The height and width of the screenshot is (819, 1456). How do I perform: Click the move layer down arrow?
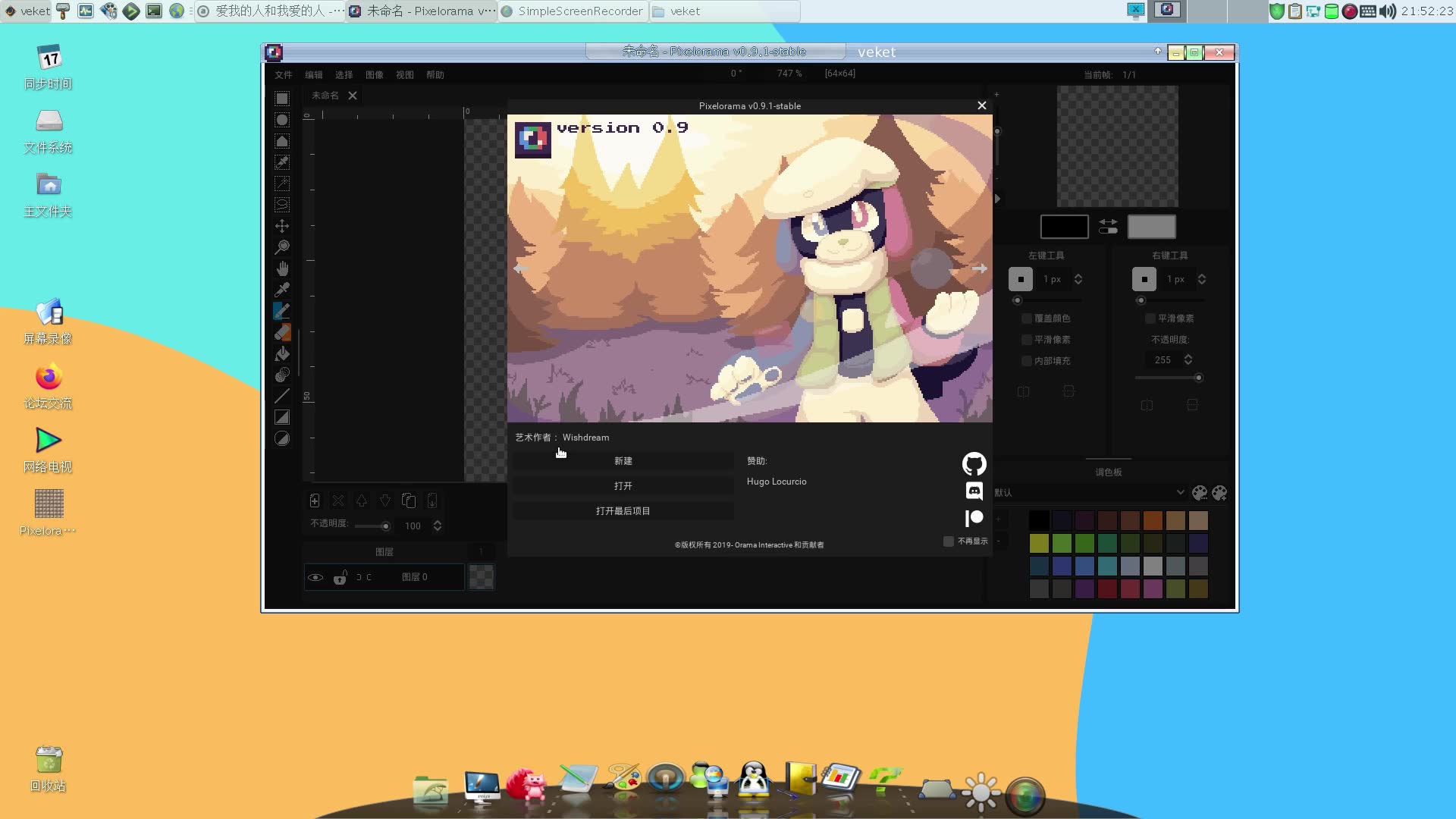pyautogui.click(x=385, y=500)
